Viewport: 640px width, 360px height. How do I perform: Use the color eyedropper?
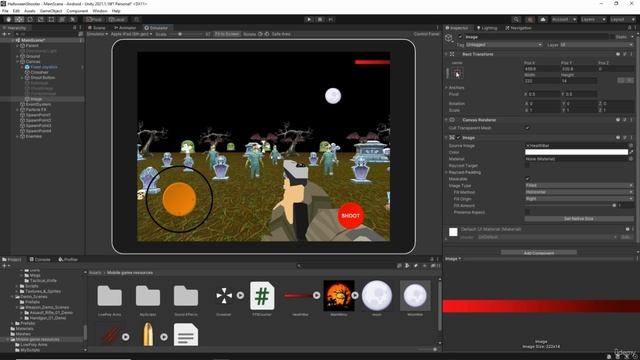pyautogui.click(x=631, y=152)
